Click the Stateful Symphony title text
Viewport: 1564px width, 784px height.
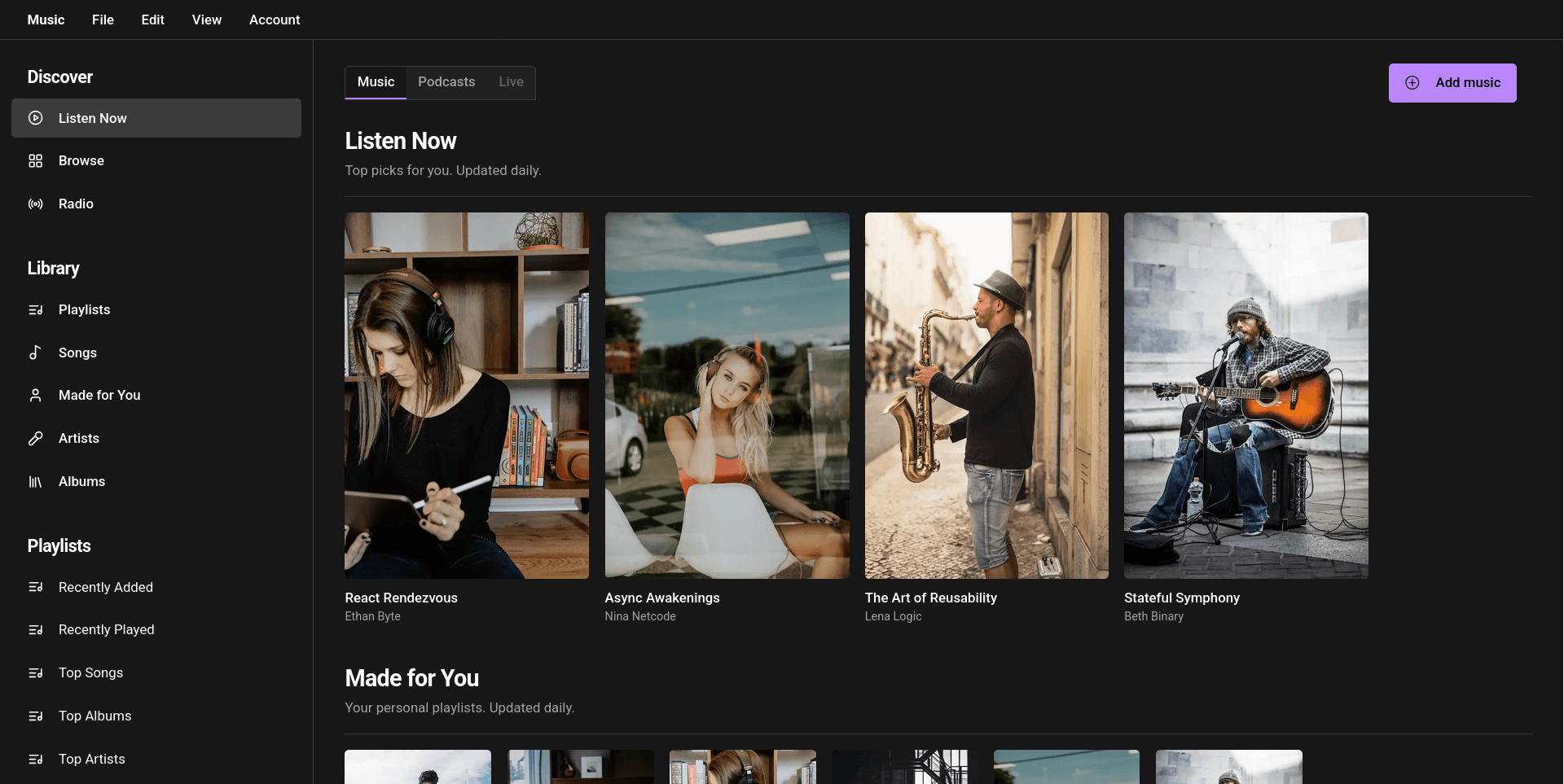pos(1182,598)
